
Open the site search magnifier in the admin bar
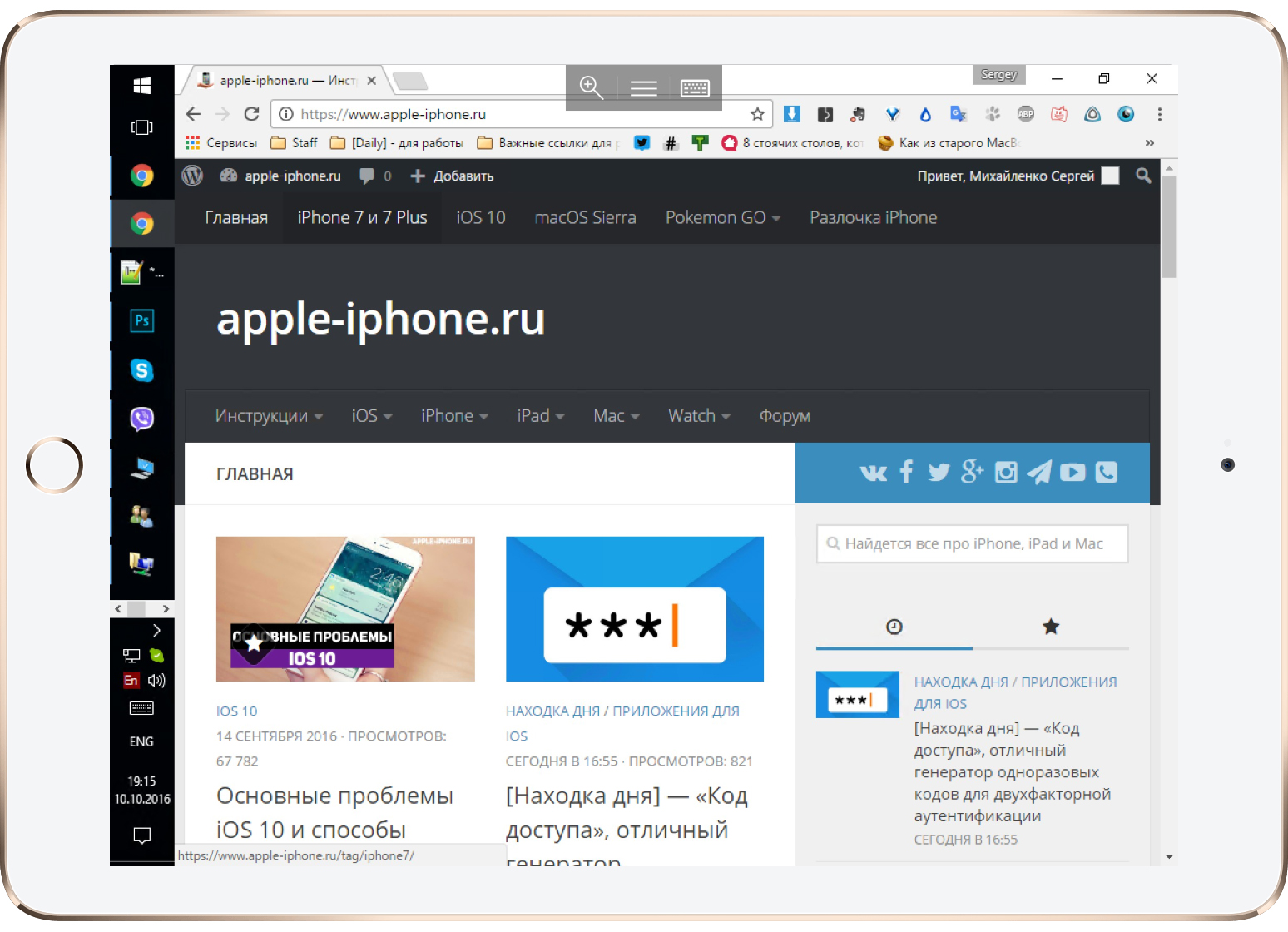[x=1143, y=176]
